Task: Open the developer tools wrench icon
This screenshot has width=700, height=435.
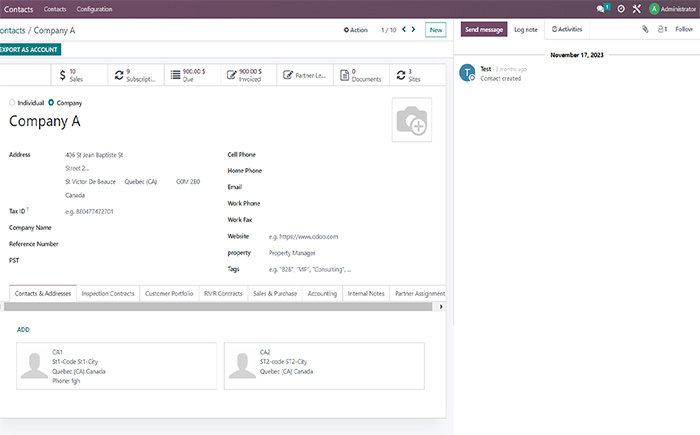Action: (637, 8)
